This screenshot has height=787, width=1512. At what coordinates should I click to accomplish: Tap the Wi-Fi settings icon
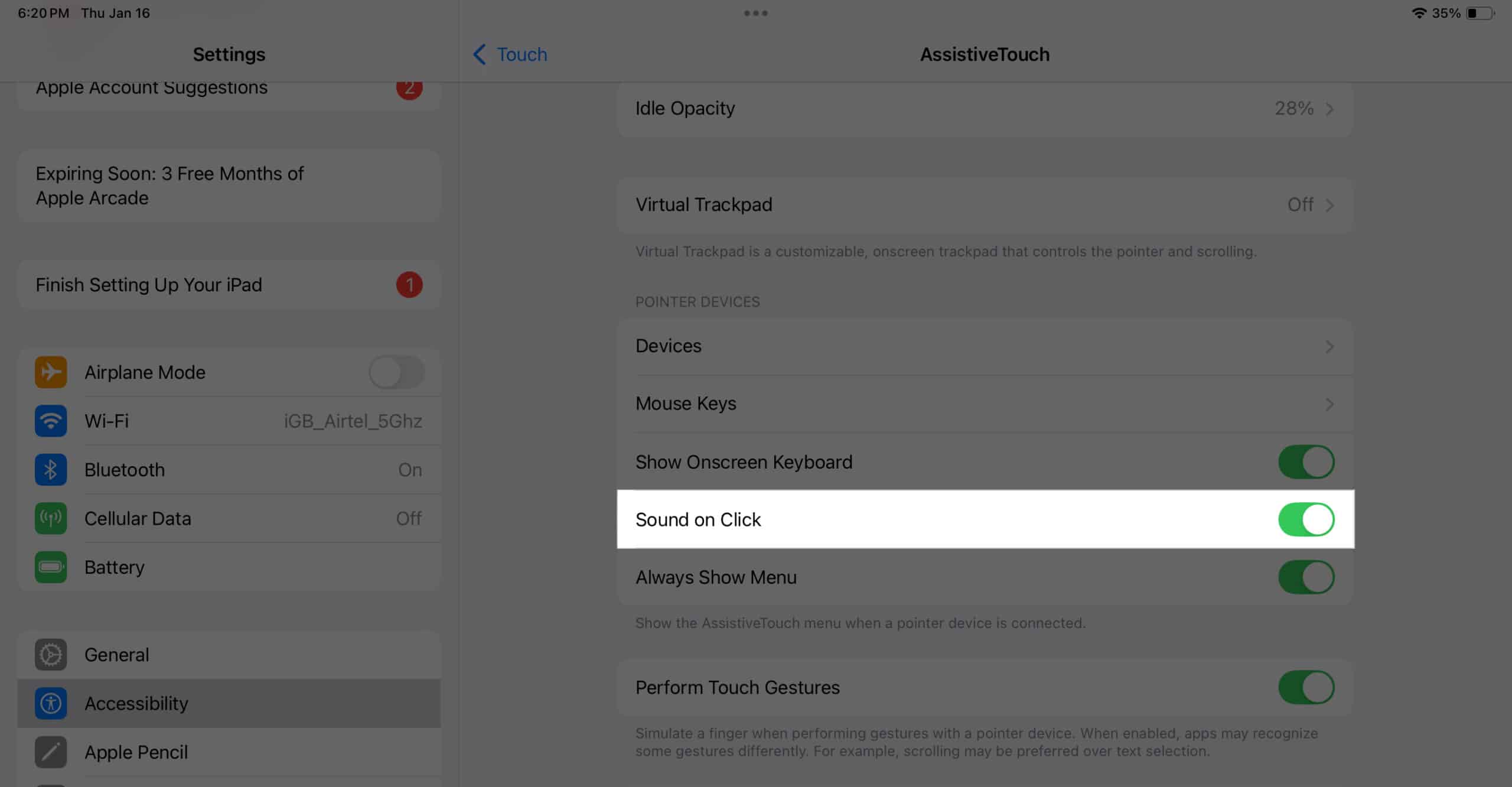pos(51,420)
